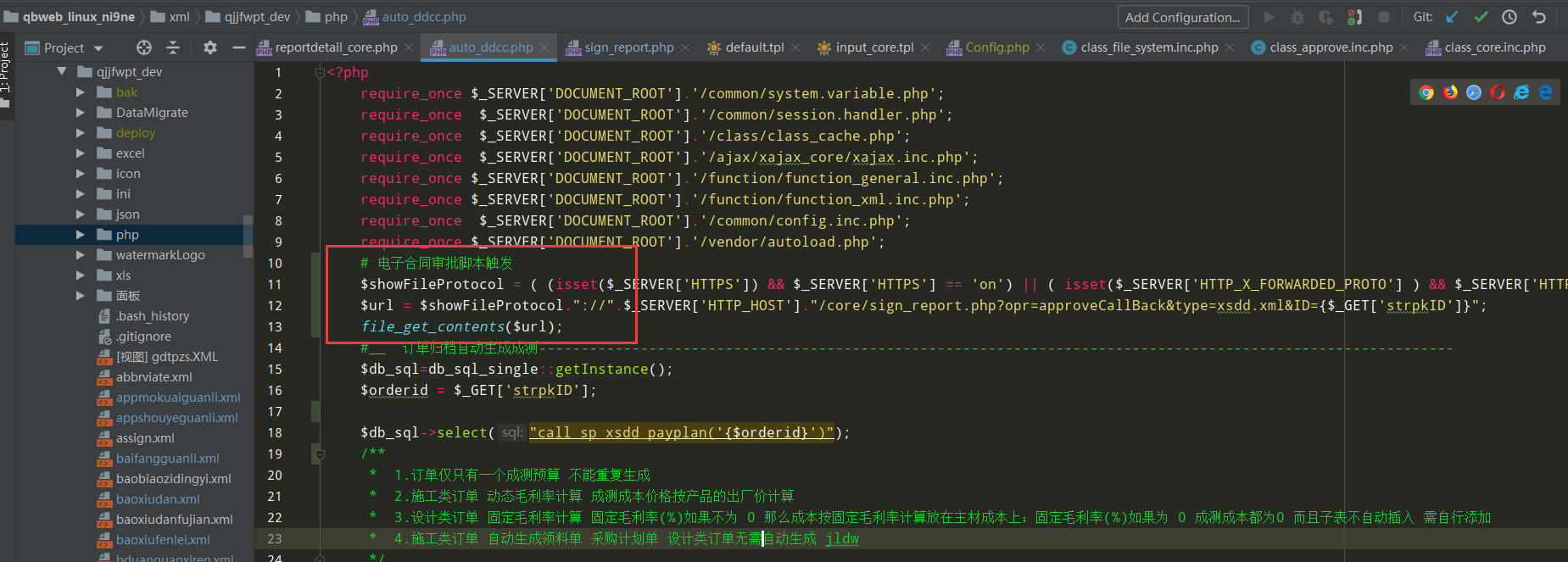Click the Git commit checkmark icon
The height and width of the screenshot is (562, 1568).
(1481, 17)
